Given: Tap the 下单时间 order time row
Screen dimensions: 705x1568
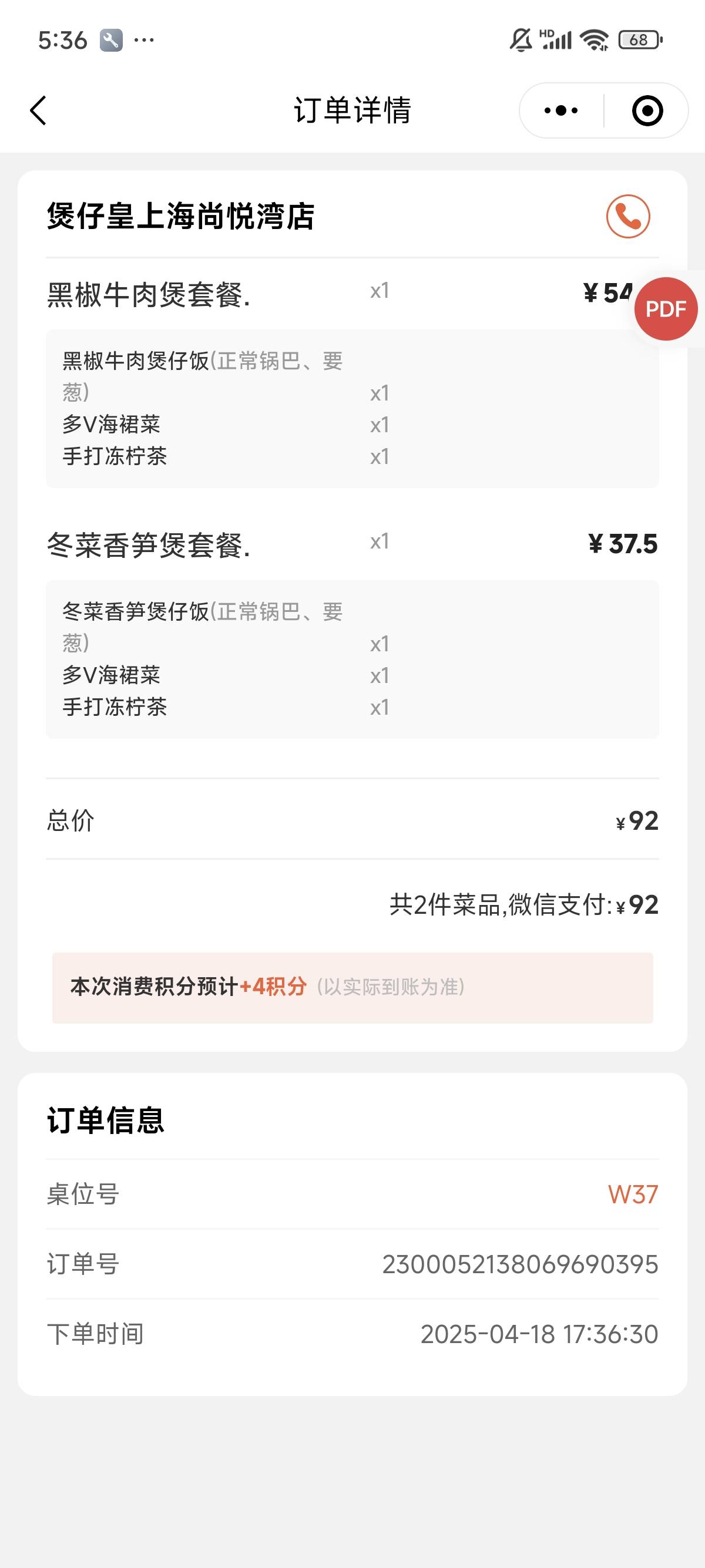Looking at the screenshot, I should pyautogui.click(x=352, y=1334).
